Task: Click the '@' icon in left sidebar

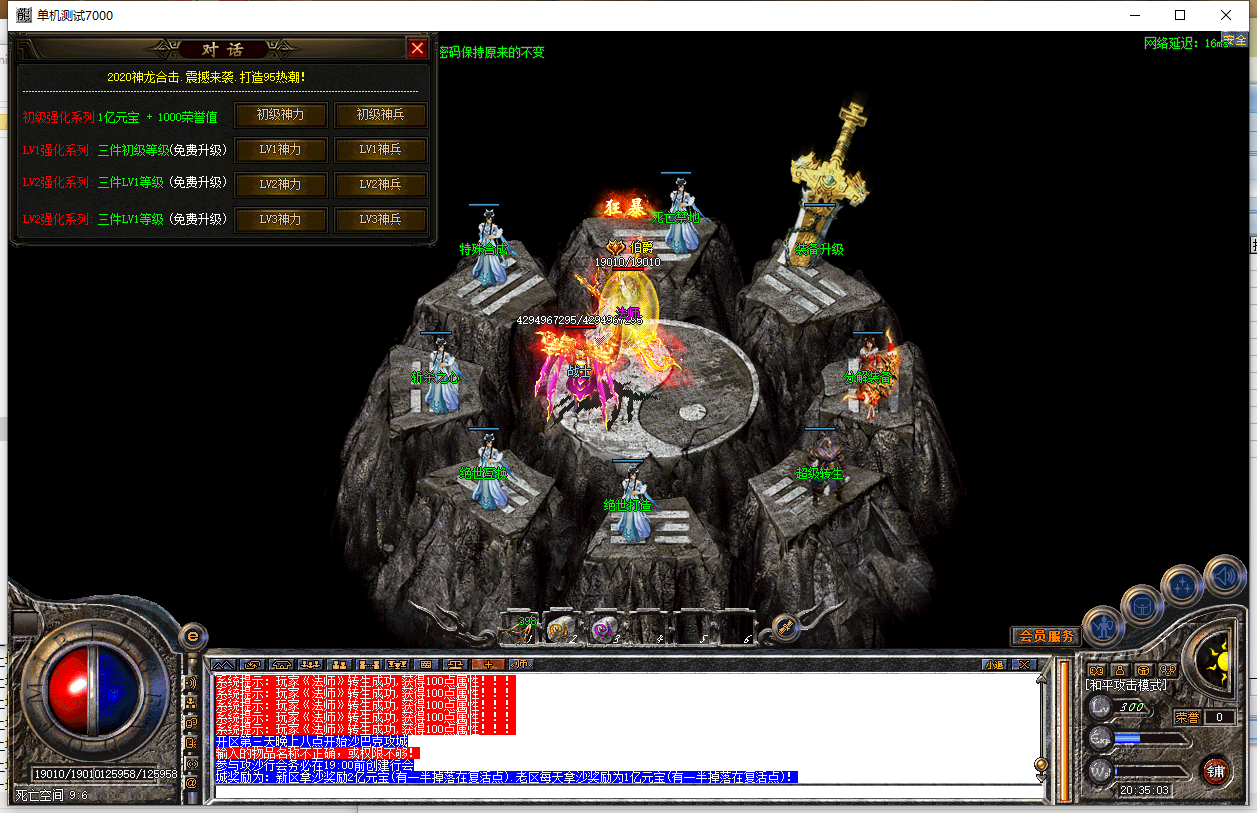Action: click(191, 782)
